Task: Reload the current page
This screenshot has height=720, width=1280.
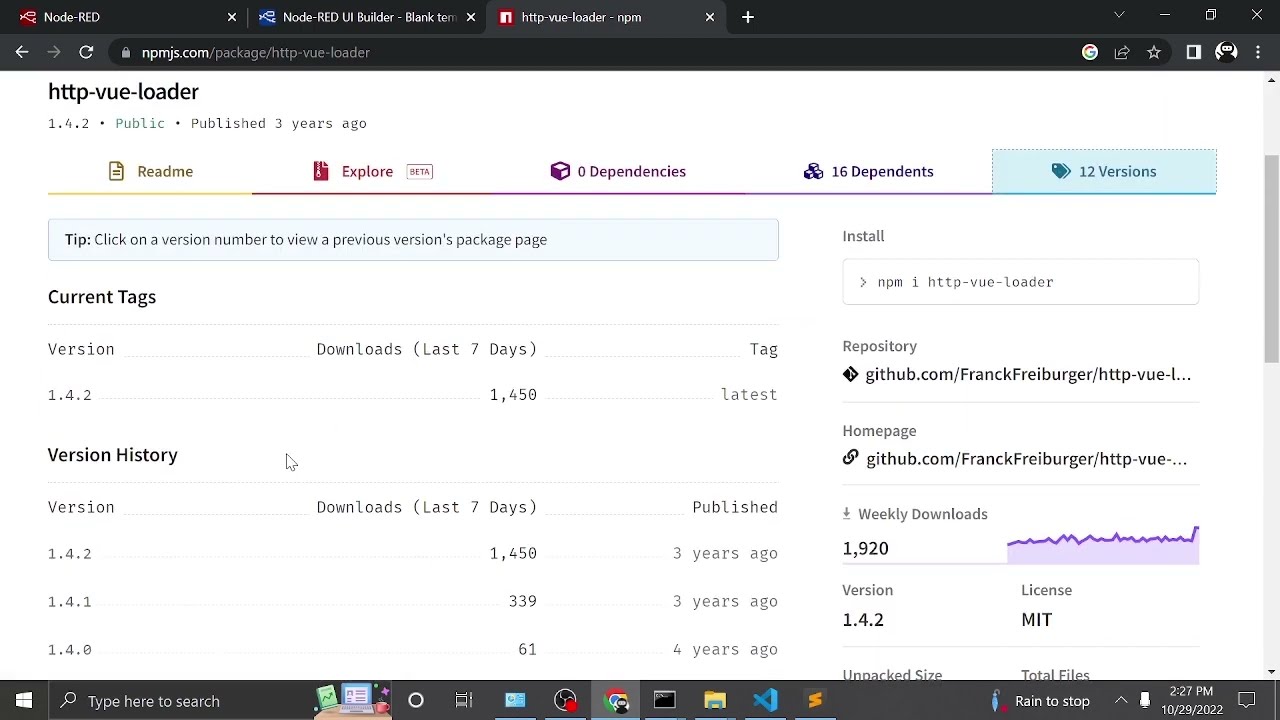Action: [86, 52]
